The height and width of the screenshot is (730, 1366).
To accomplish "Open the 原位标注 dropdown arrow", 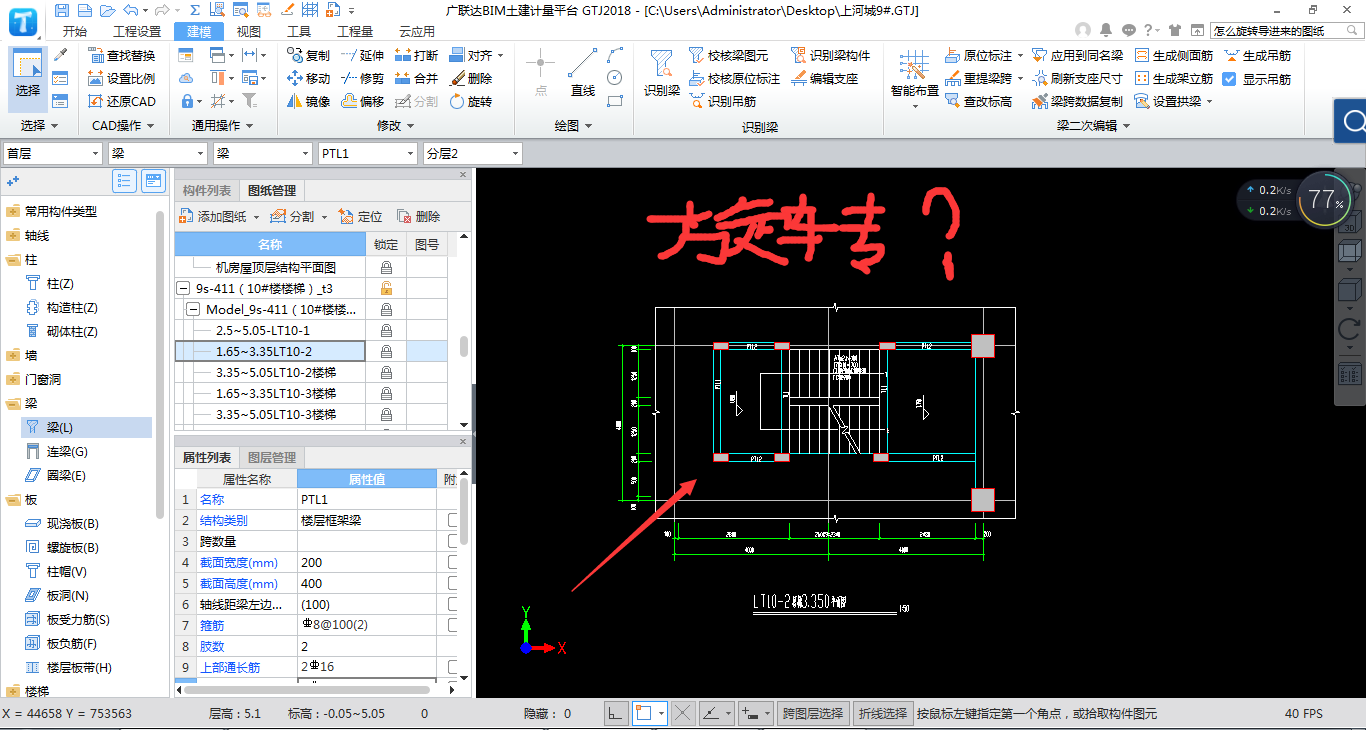I will [x=1020, y=55].
